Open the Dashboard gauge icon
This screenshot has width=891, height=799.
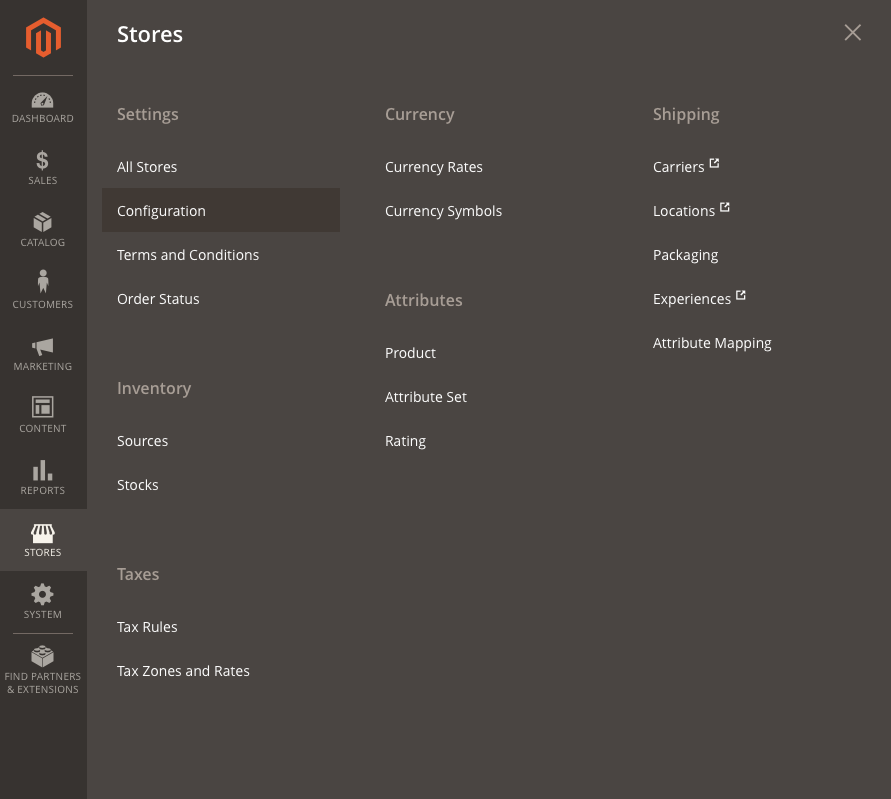point(43,100)
